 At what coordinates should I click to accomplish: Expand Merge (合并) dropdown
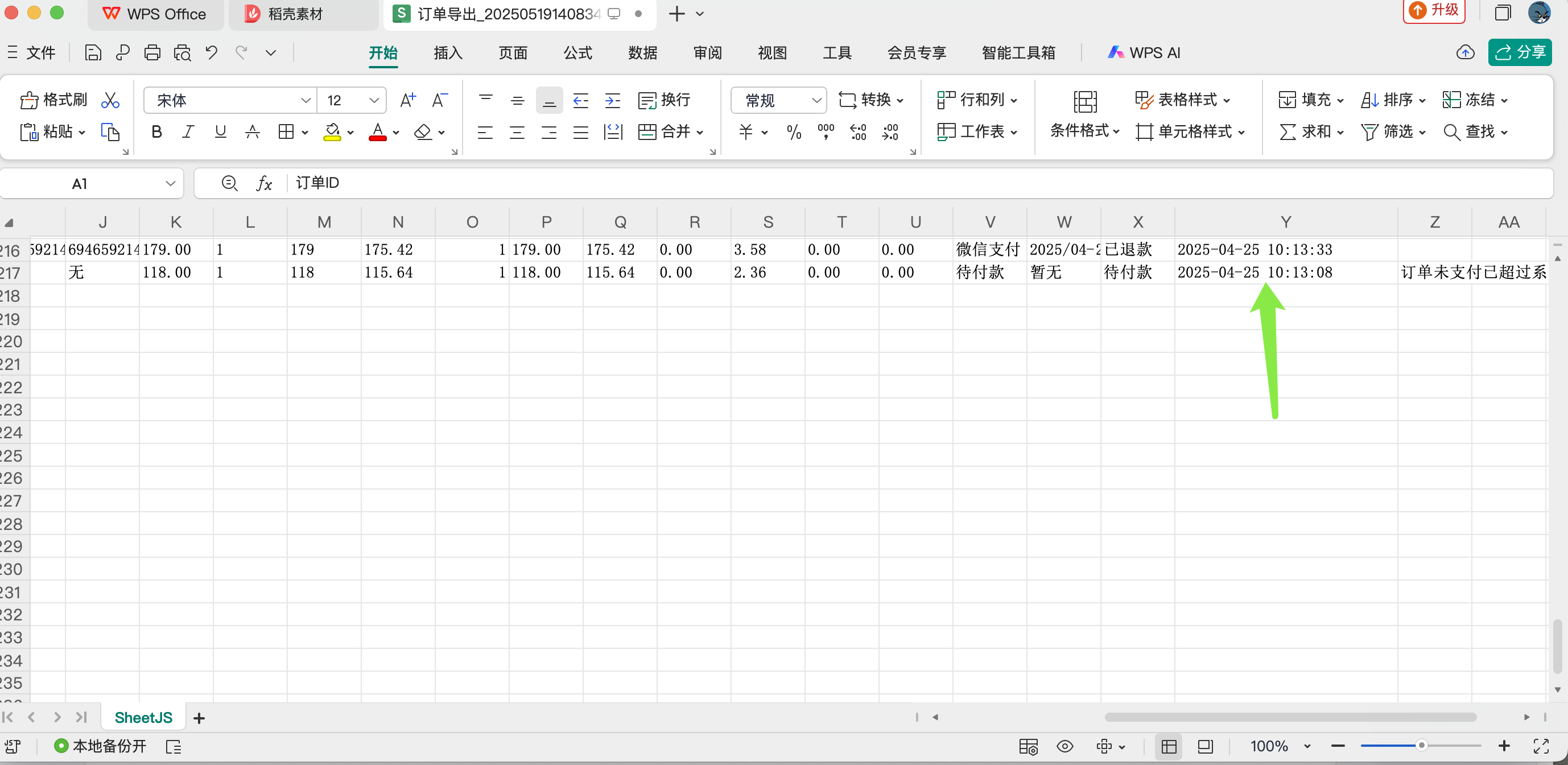699,132
